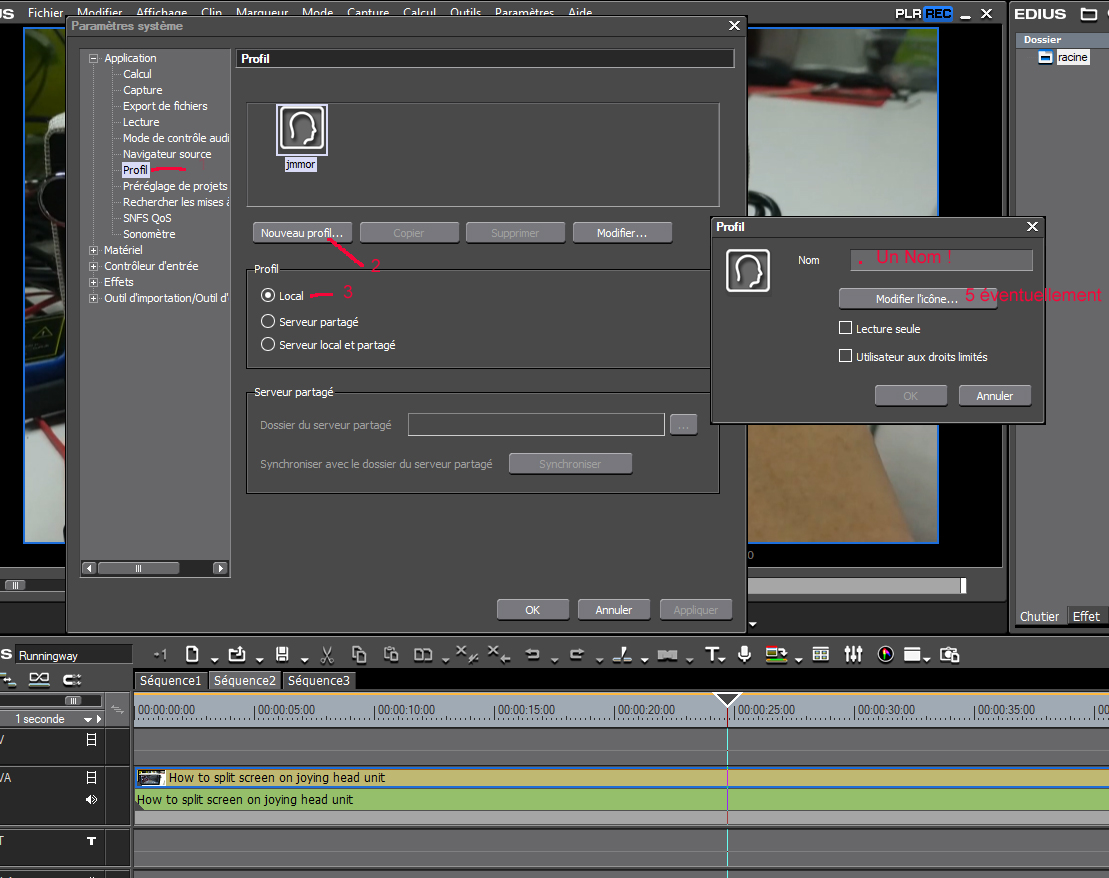Switch to the Séquence3 tab

pyautogui.click(x=317, y=681)
